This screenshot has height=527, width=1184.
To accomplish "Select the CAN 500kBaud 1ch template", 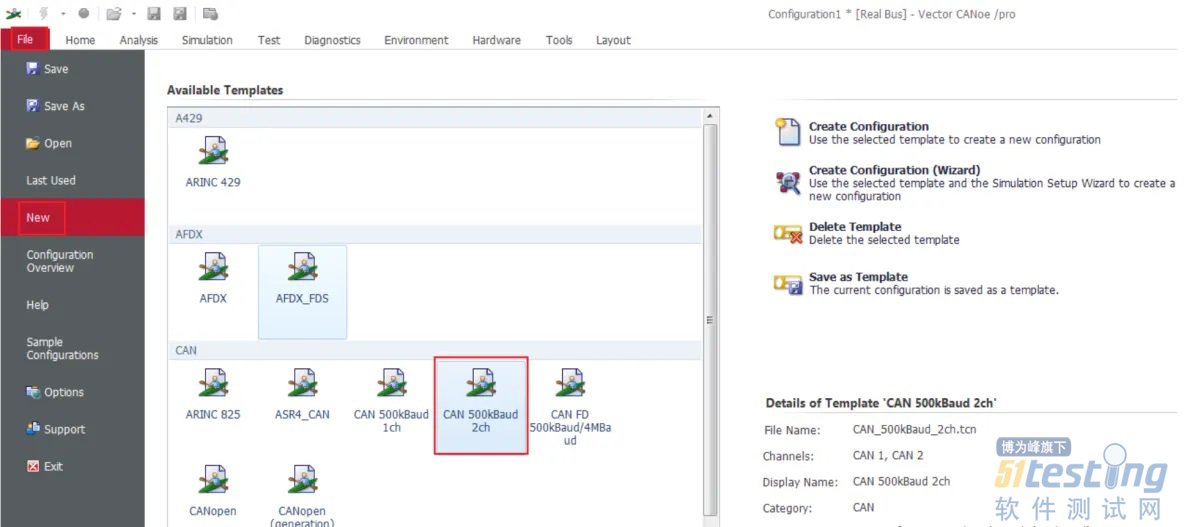I will [391, 401].
